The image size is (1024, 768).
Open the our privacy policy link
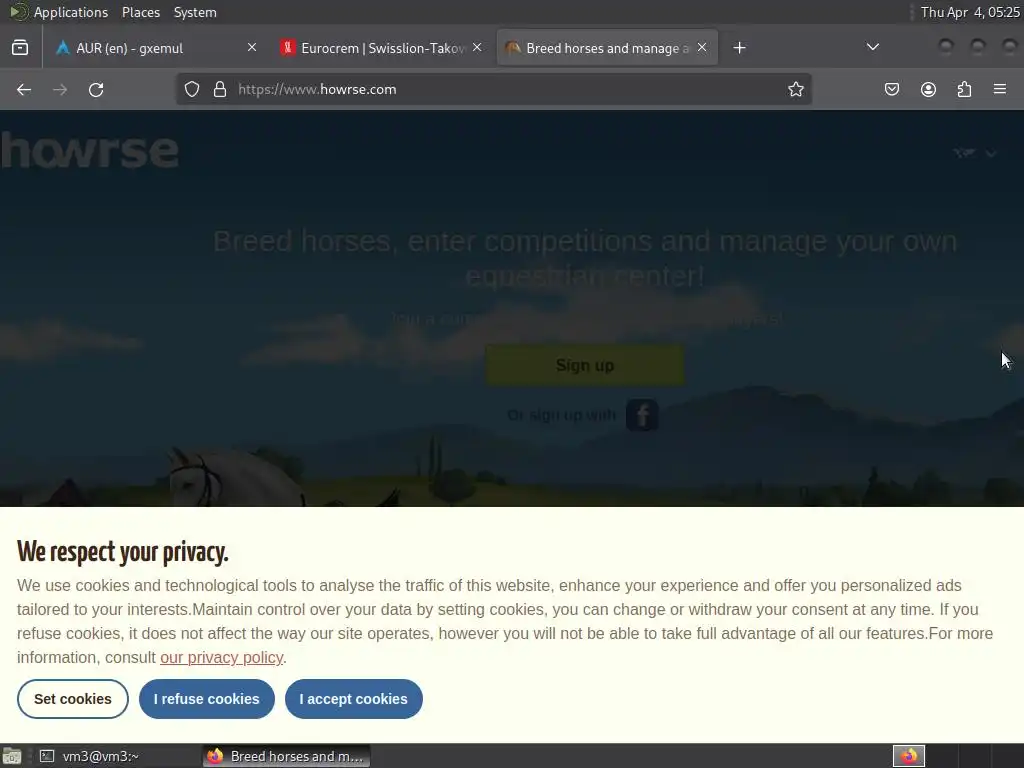click(221, 658)
